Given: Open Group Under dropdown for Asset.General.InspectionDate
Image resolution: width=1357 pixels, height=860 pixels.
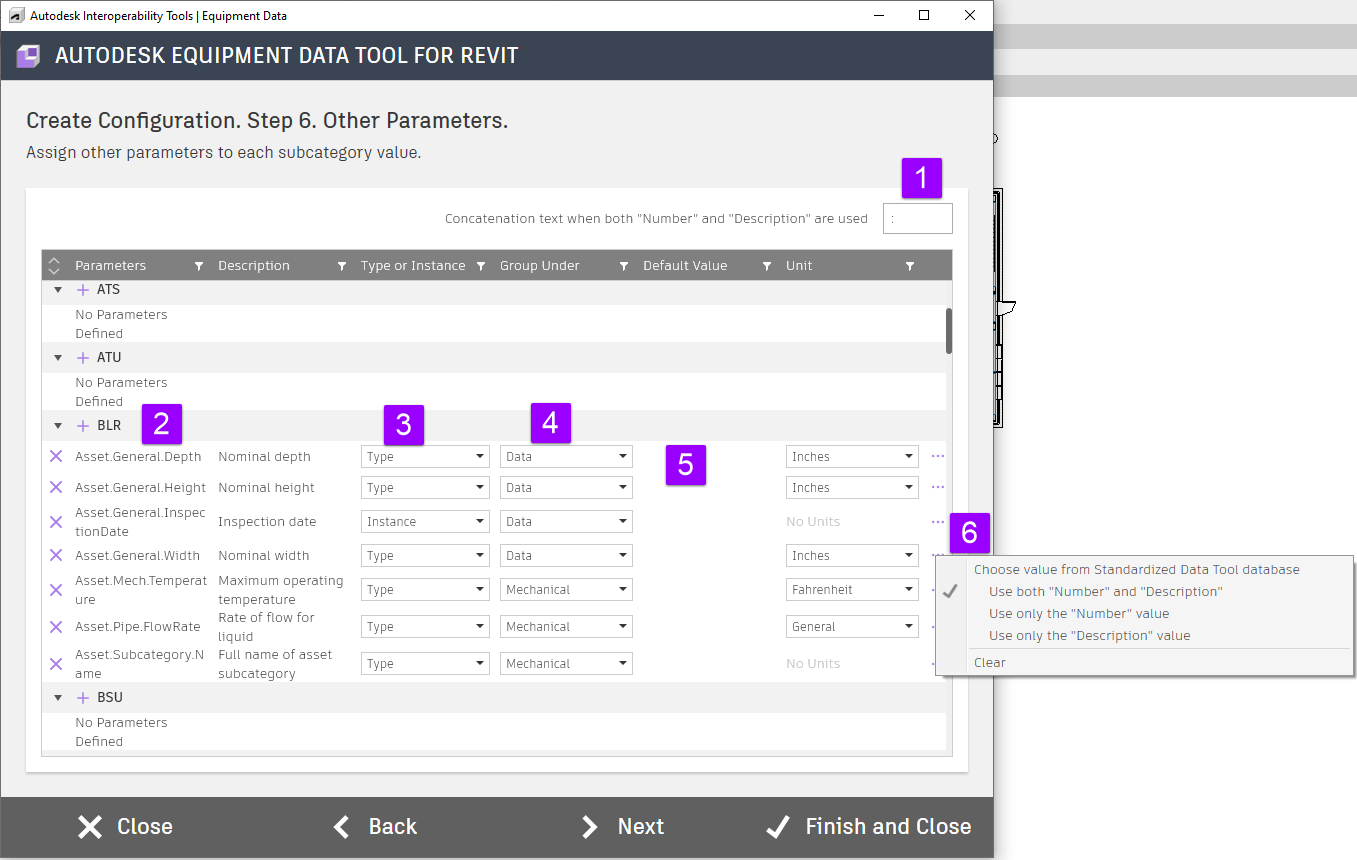Looking at the screenshot, I should click(566, 522).
